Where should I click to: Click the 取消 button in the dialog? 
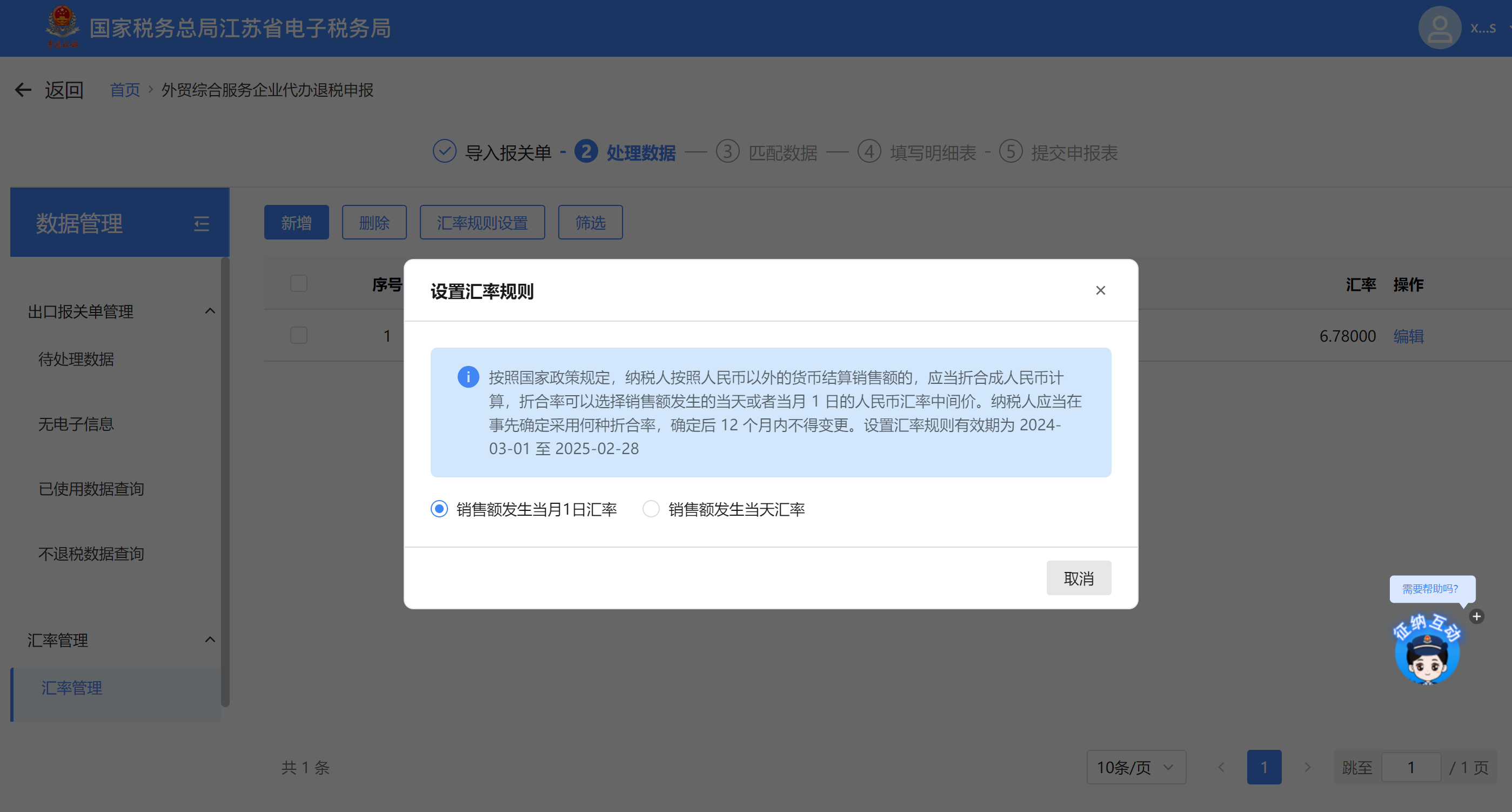click(1078, 578)
